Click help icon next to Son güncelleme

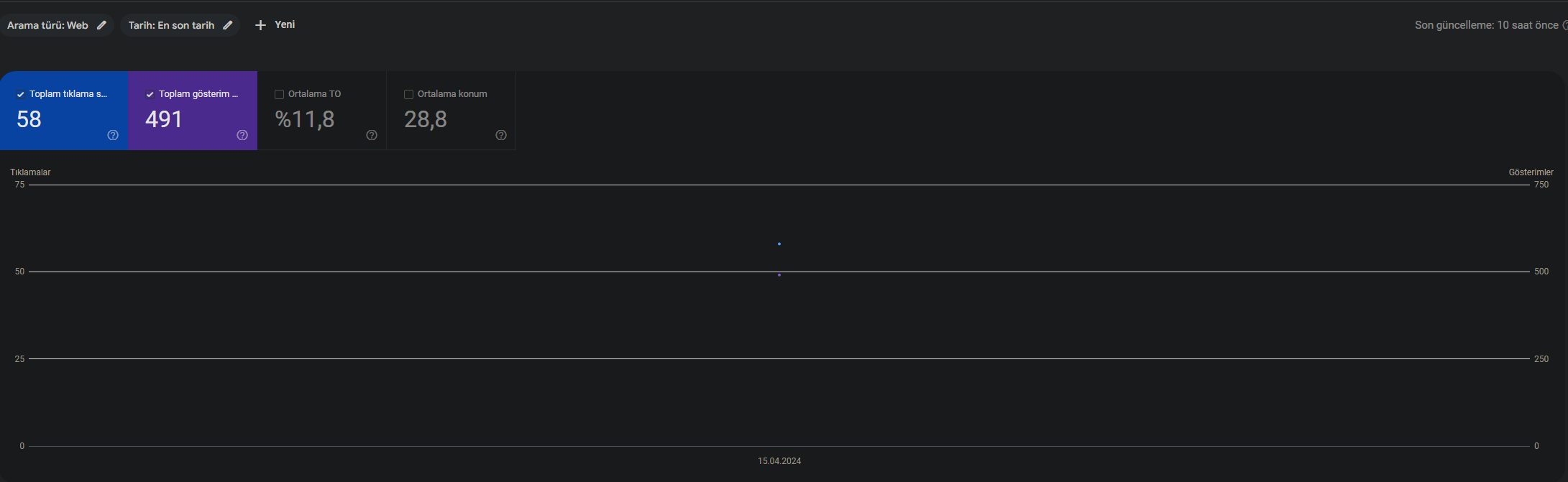coord(1564,25)
